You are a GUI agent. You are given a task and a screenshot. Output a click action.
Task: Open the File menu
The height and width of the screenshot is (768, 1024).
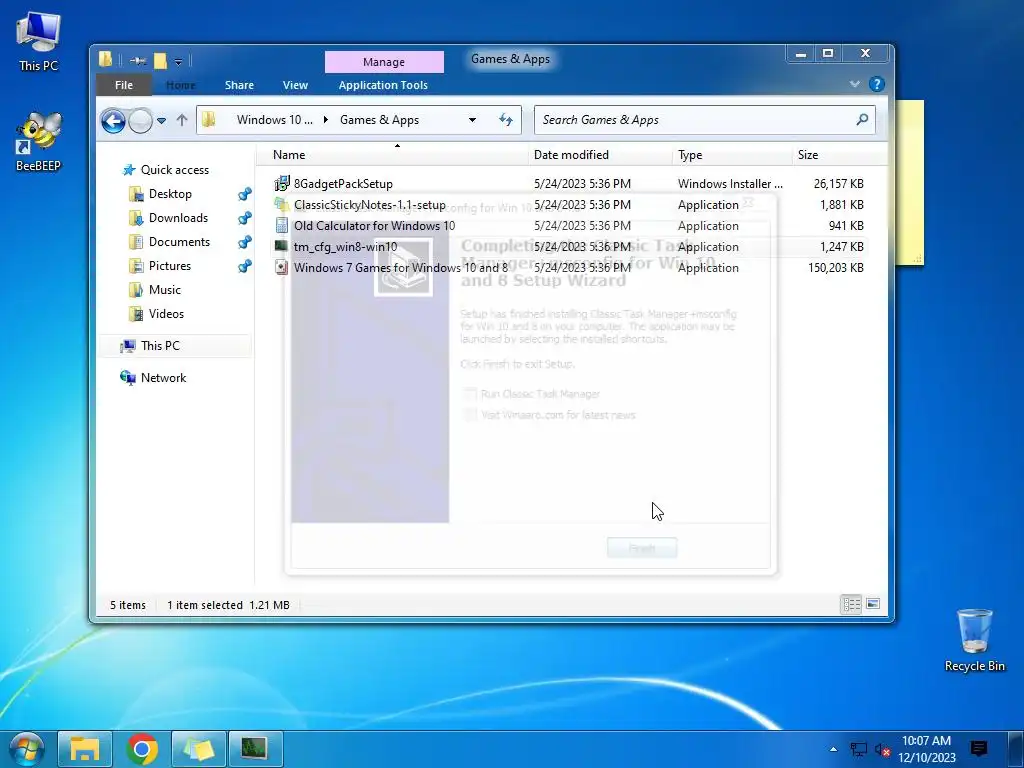pos(123,85)
